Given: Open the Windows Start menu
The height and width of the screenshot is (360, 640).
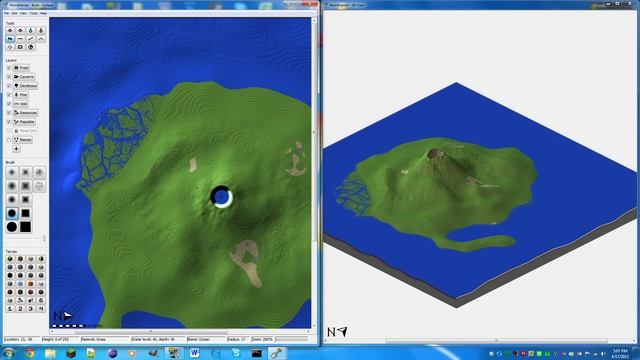Looking at the screenshot, I should click(x=9, y=353).
